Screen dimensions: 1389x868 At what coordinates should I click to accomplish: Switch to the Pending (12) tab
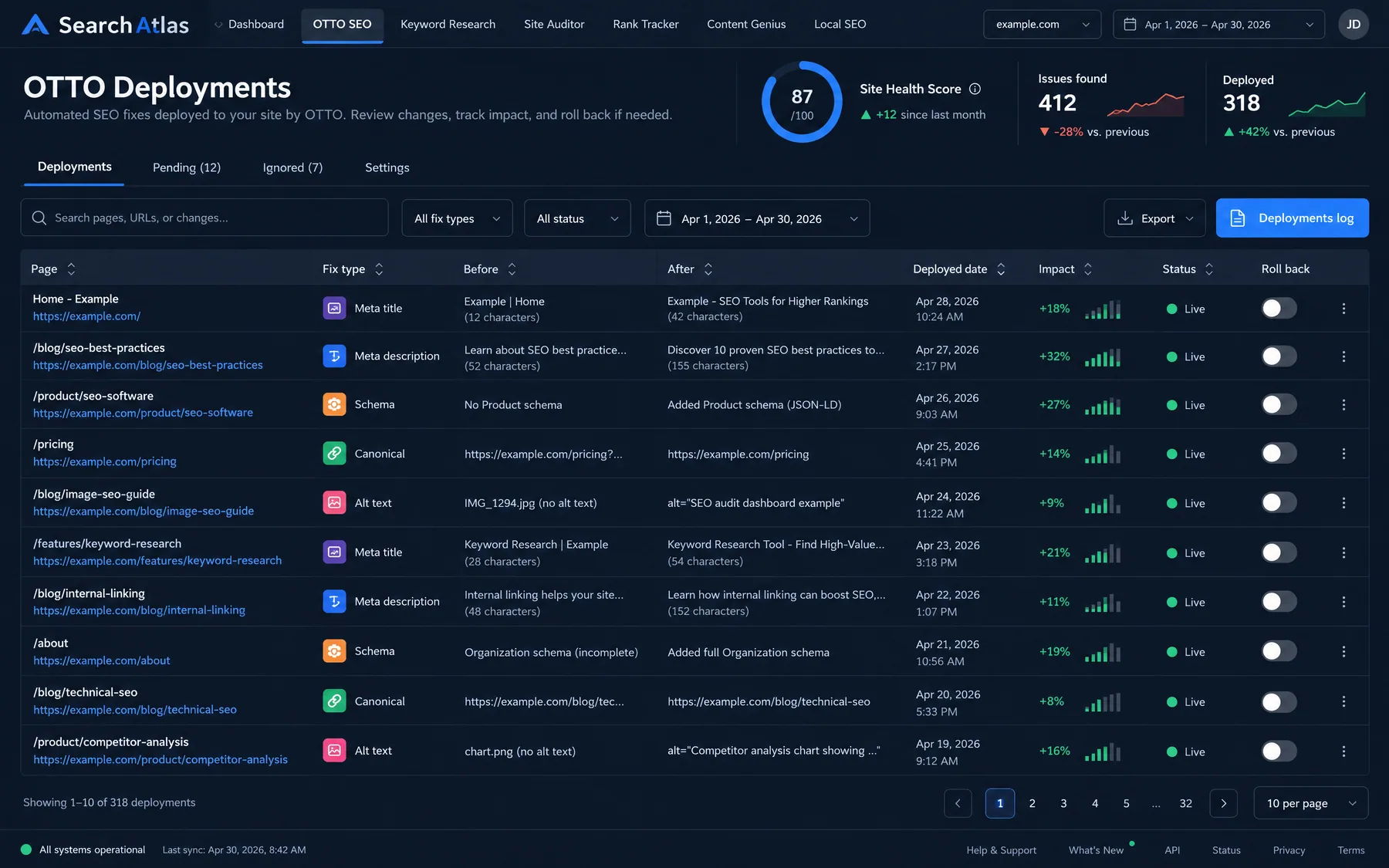[187, 167]
